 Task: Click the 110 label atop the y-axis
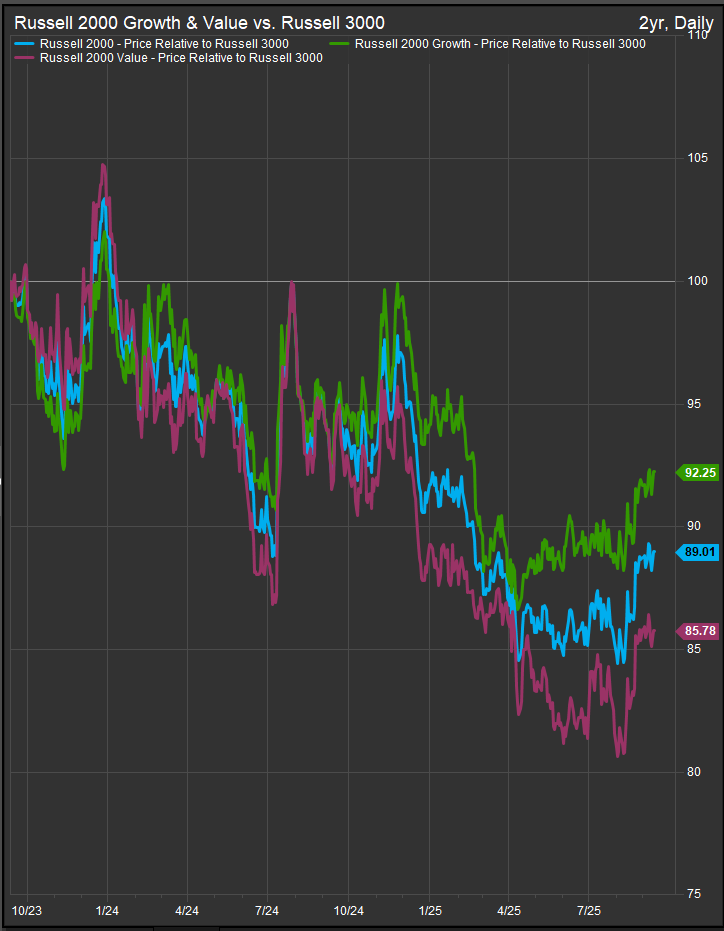696,36
